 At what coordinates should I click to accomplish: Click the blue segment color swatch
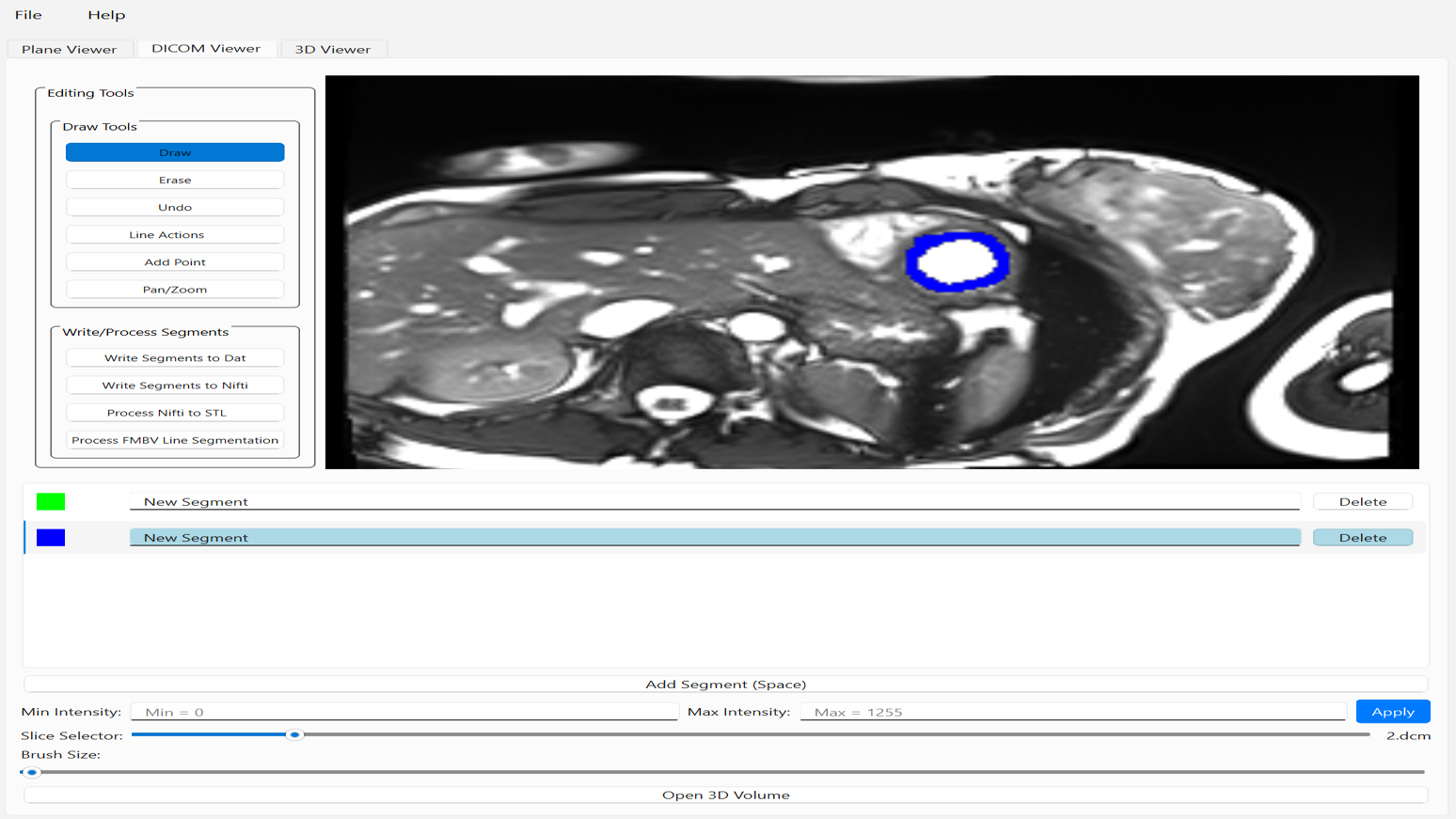click(51, 538)
